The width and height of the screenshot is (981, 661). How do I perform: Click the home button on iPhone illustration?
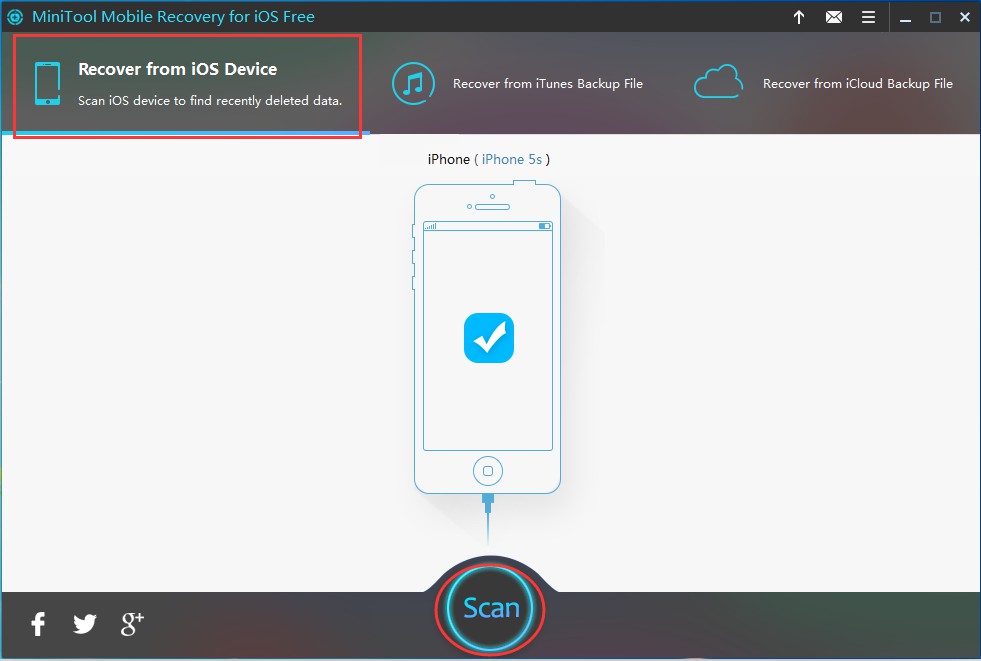pyautogui.click(x=488, y=471)
